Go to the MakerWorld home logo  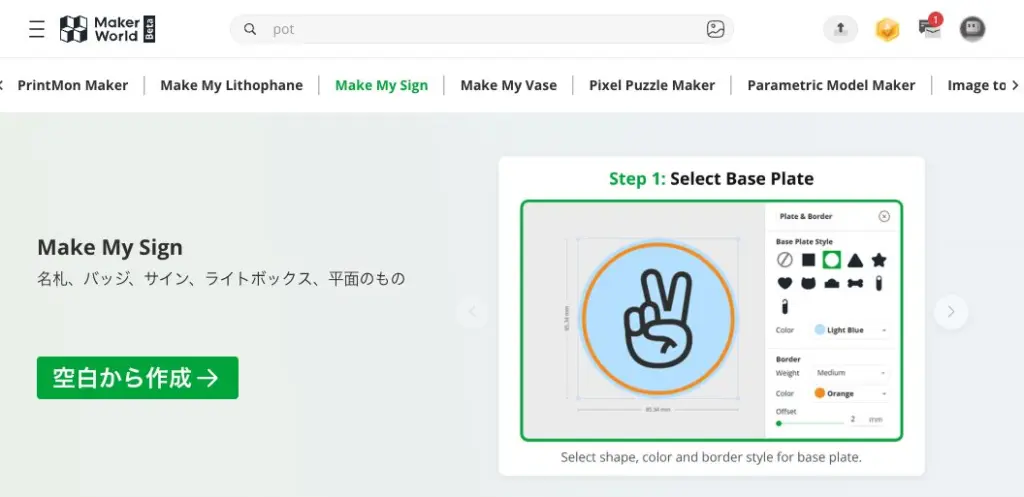coord(108,29)
